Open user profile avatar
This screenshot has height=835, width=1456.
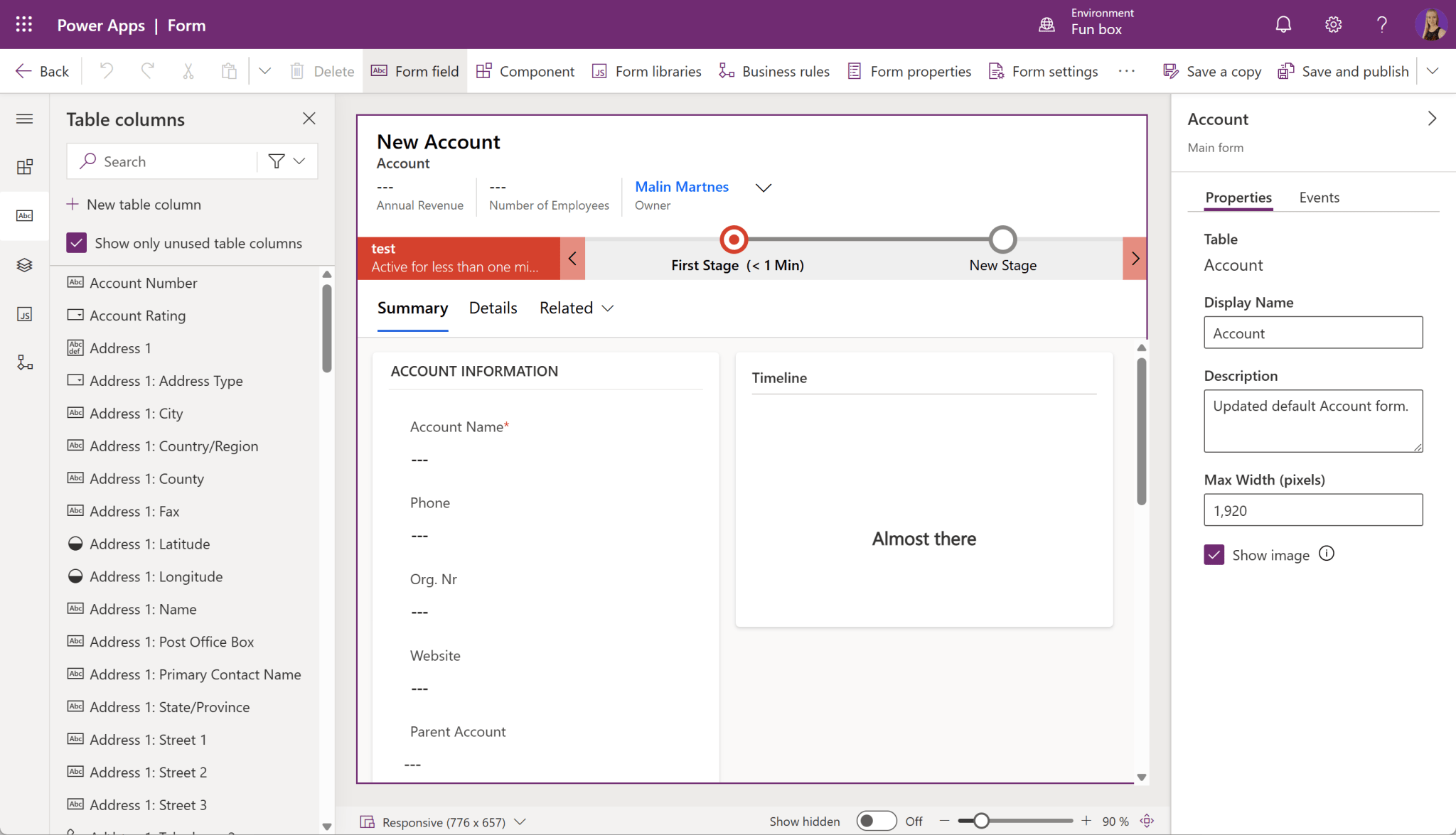(x=1430, y=25)
